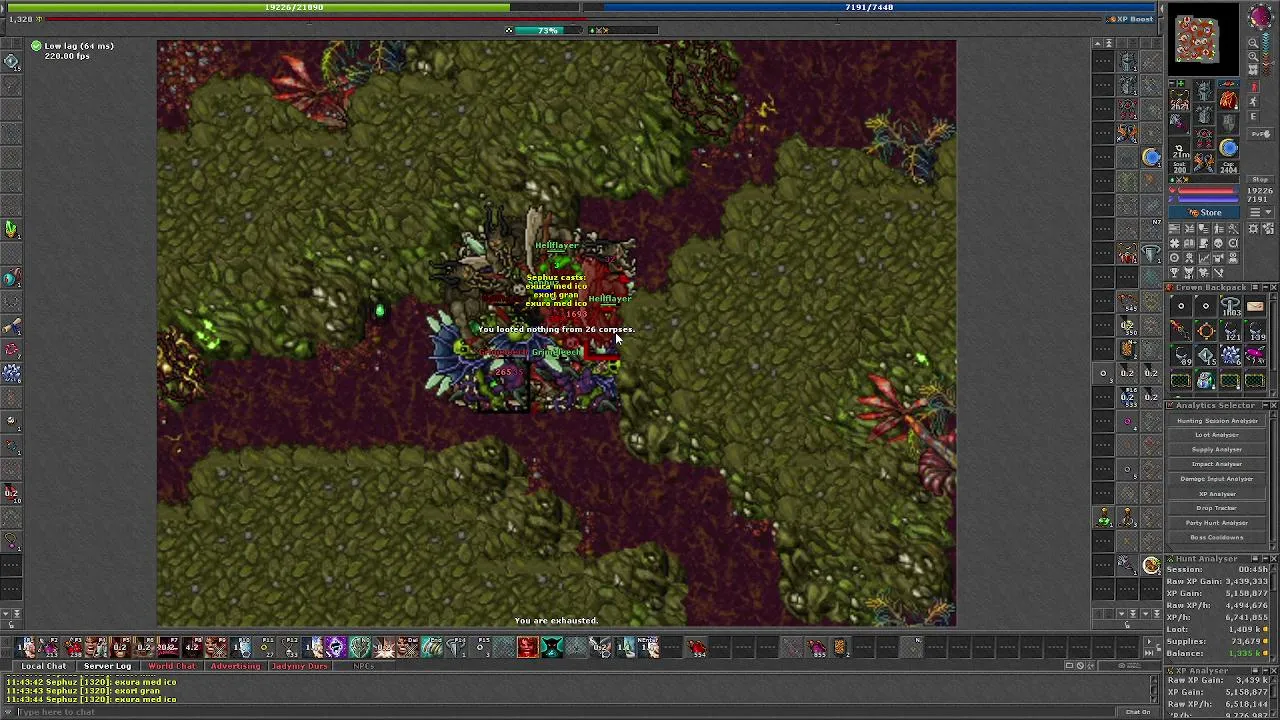The width and height of the screenshot is (1280, 720).
Task: Open the Drop Tracker
Action: 1217,508
